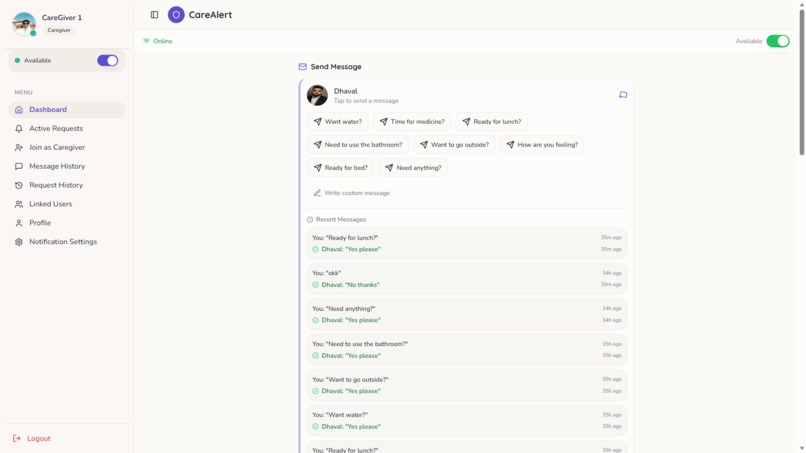Open Profile in the menu
The image size is (806, 453).
coord(67,223)
